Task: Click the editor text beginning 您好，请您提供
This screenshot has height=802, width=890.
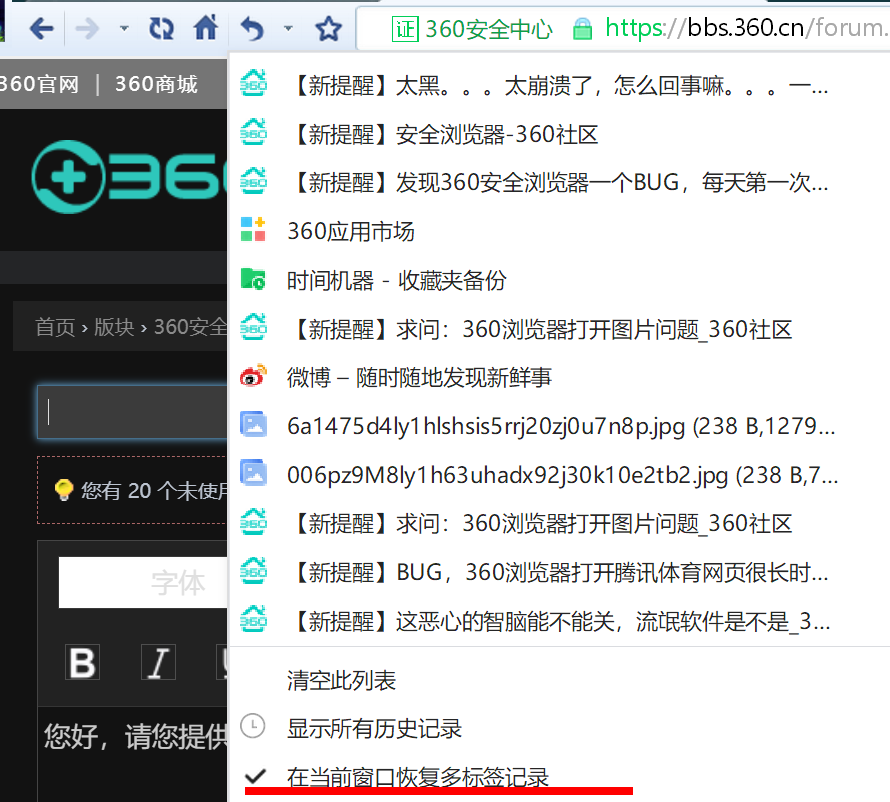Action: coord(135,736)
